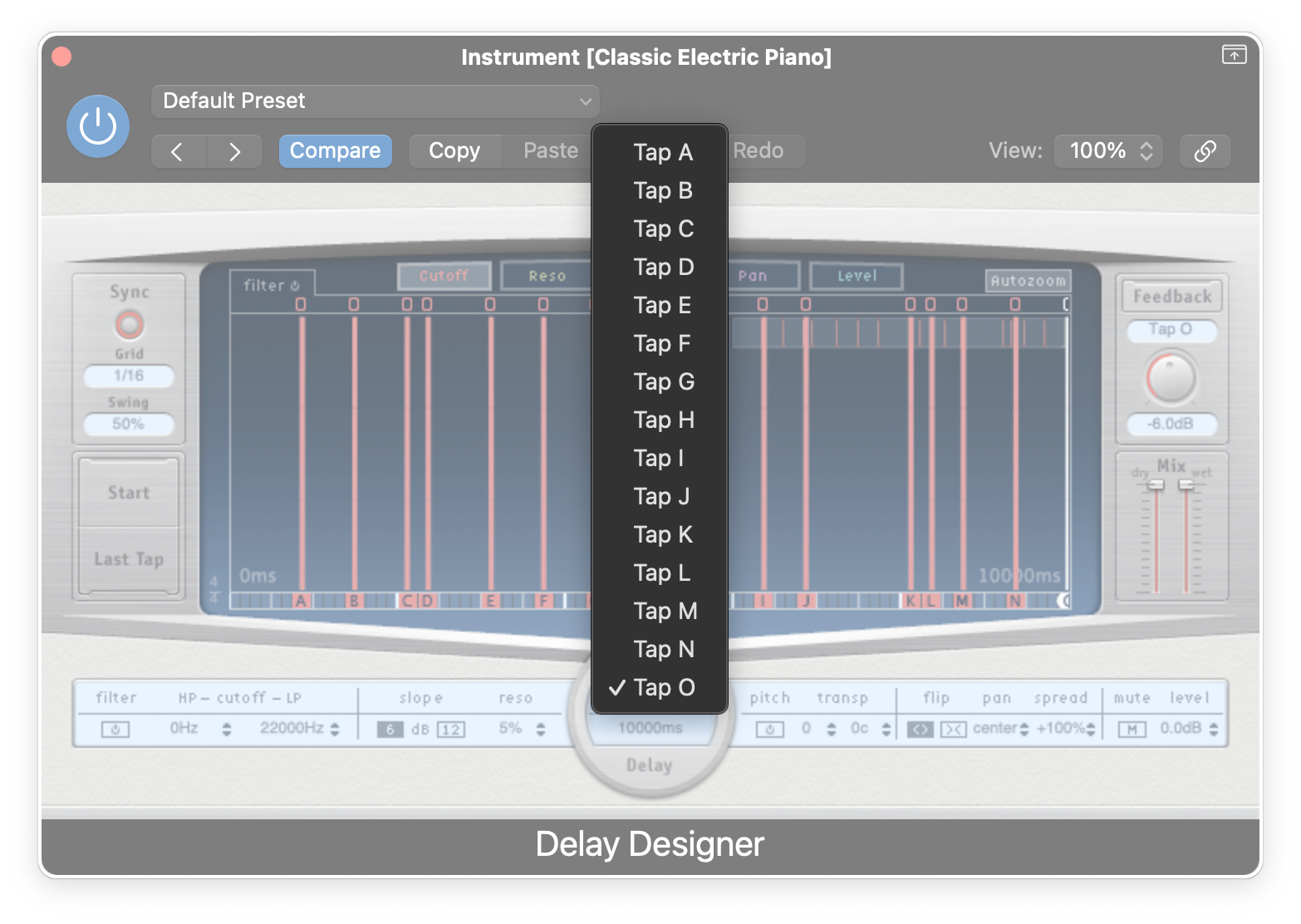Viewport: 1301px width, 924px height.
Task: Open the View 100% size popup
Action: click(1108, 151)
